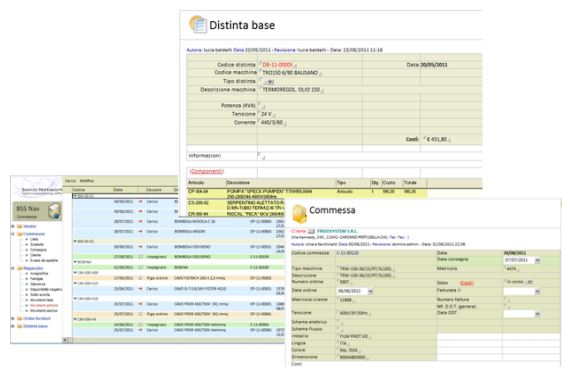
Task: Click the Data consegna input in Commessa
Action: 519,260
